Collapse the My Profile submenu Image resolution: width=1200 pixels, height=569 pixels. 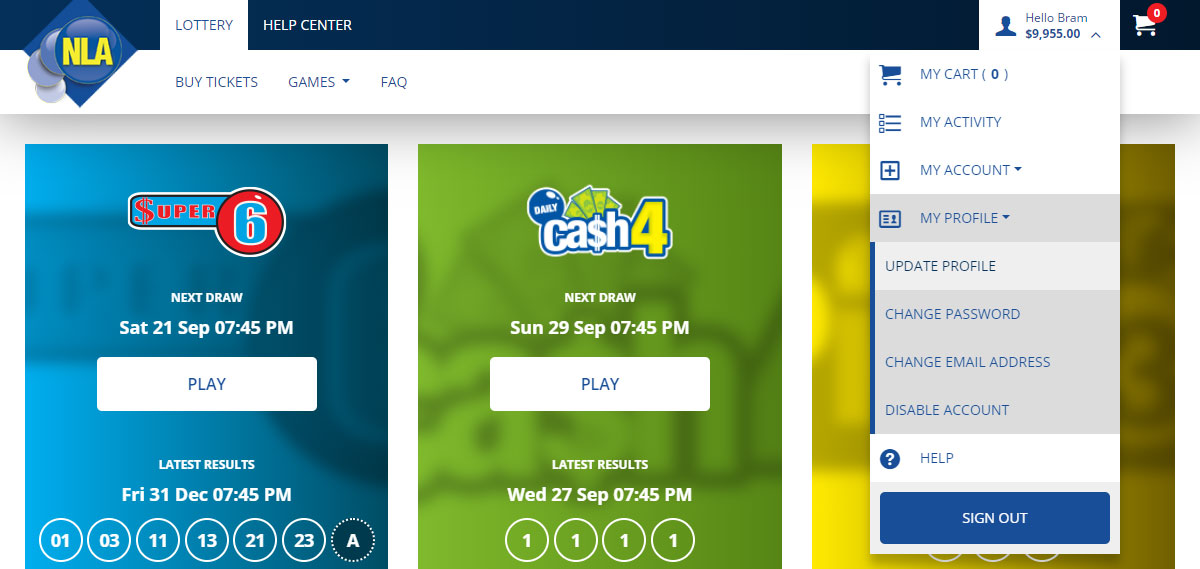[x=965, y=218]
